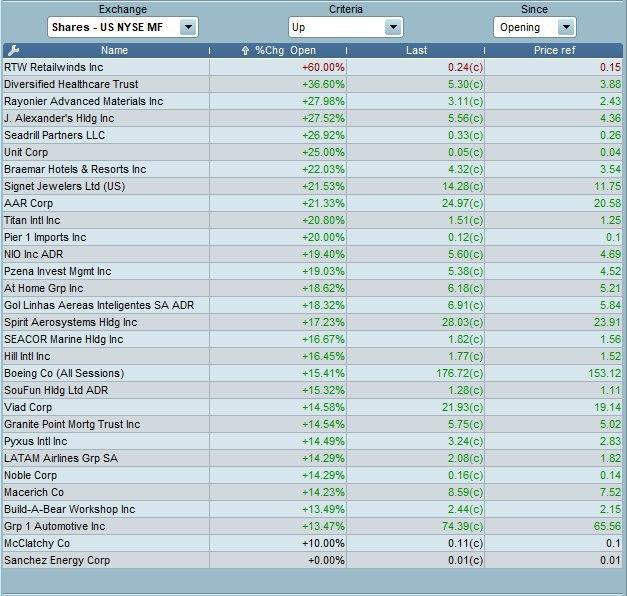Click the +10.00% change value
This screenshot has width=627, height=596.
(x=323, y=543)
